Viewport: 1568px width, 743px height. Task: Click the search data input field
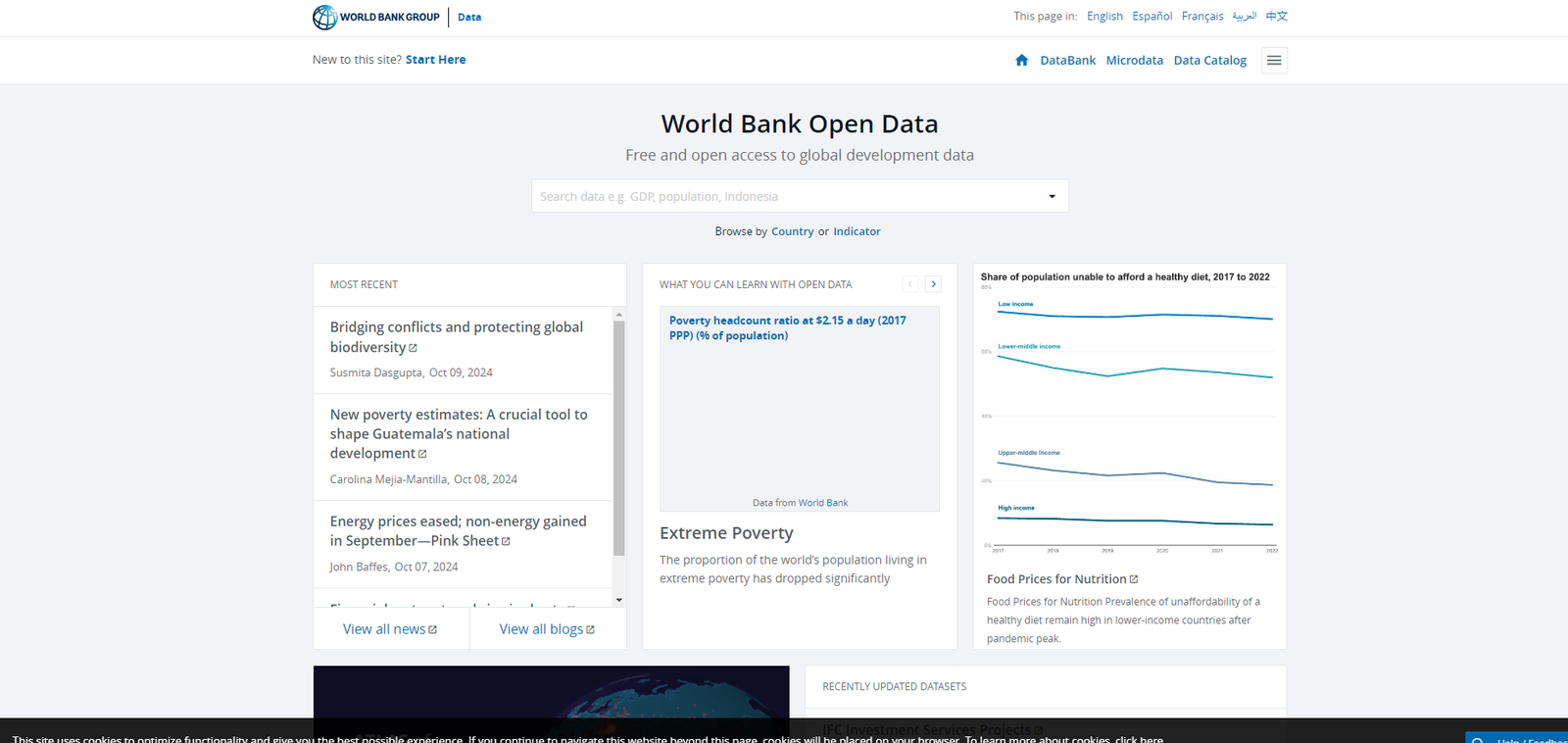784,196
